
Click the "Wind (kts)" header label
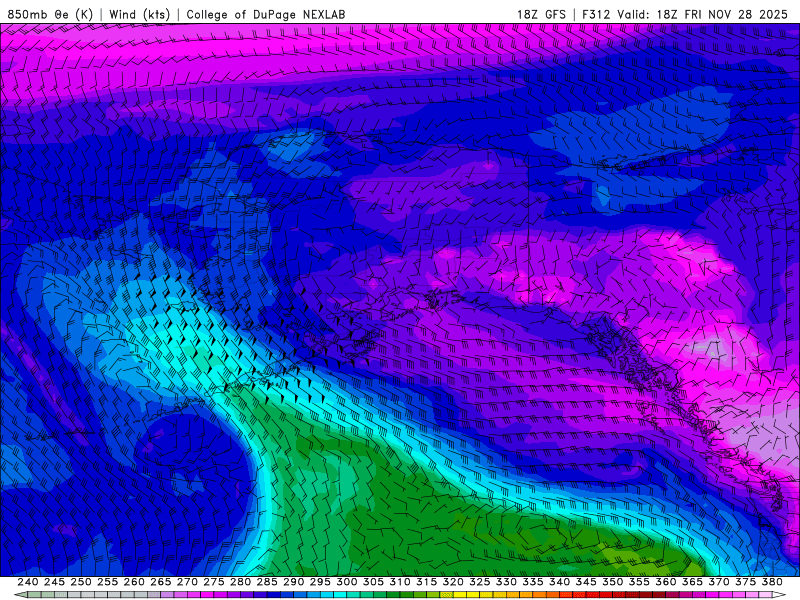pyautogui.click(x=139, y=14)
